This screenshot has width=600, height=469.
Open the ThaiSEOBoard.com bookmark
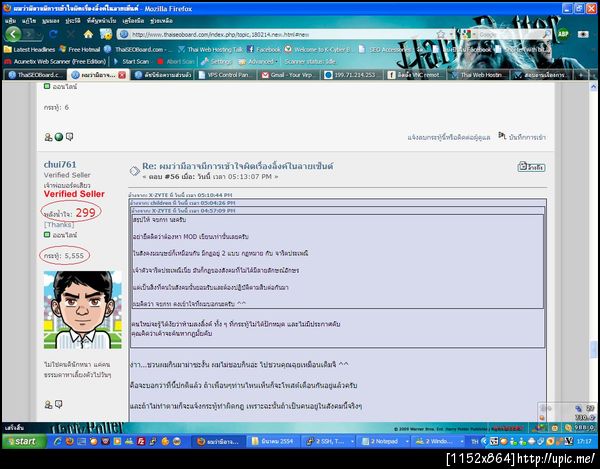pyautogui.click(x=139, y=49)
